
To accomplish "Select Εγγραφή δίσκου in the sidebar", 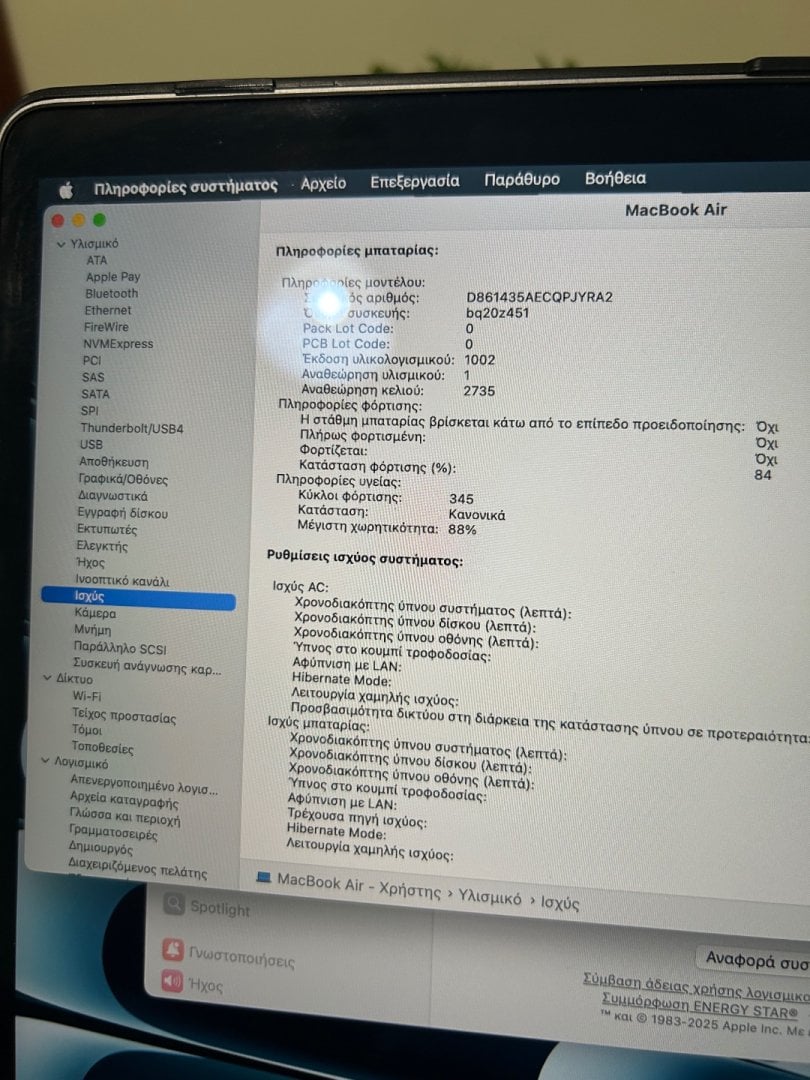I will (122, 513).
